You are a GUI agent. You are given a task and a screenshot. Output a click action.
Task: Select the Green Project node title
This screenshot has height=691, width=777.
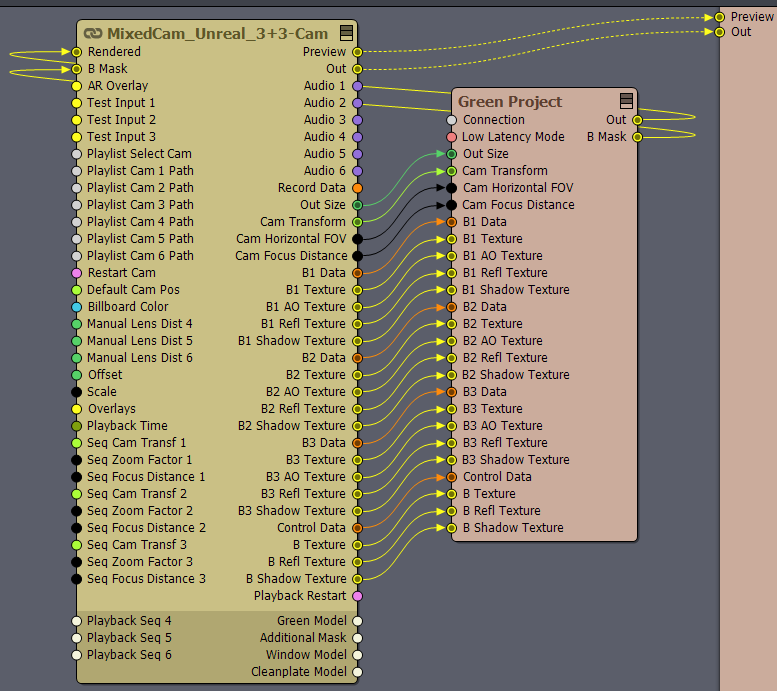tap(510, 101)
